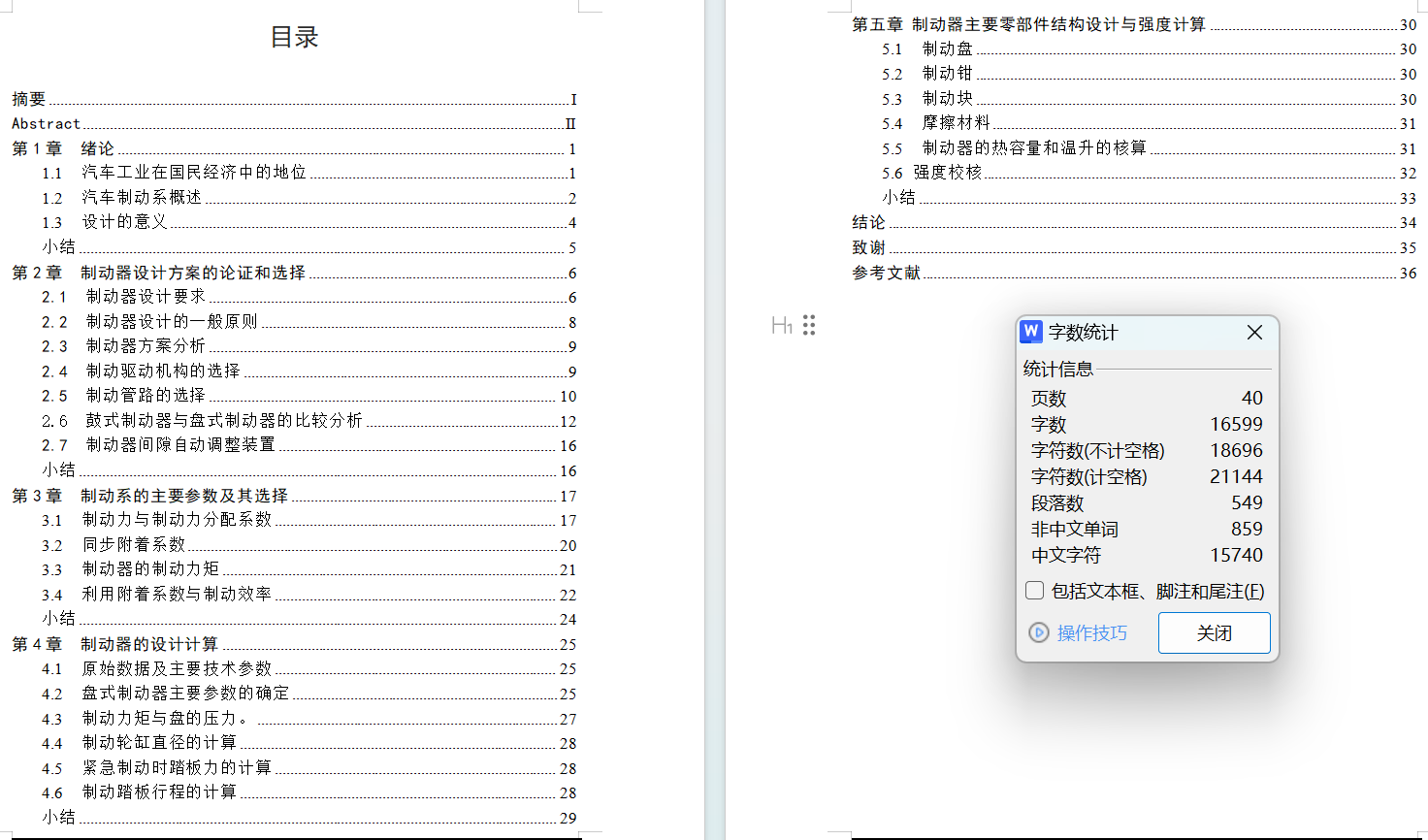The height and width of the screenshot is (840, 1428).
Task: Open entry 5.1 制动盘
Action: [x=1150, y=48]
